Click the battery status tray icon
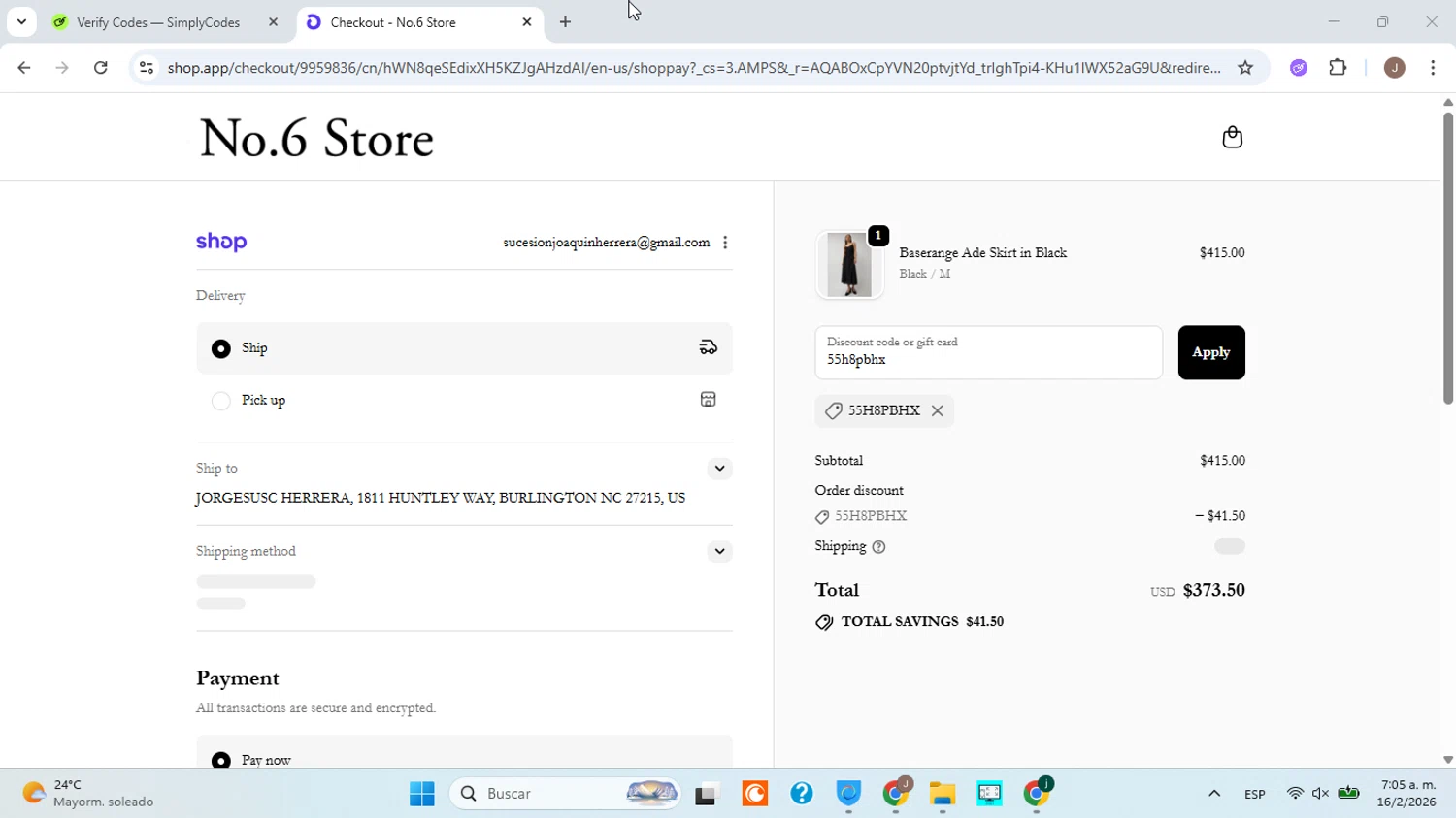1456x818 pixels. (1349, 794)
